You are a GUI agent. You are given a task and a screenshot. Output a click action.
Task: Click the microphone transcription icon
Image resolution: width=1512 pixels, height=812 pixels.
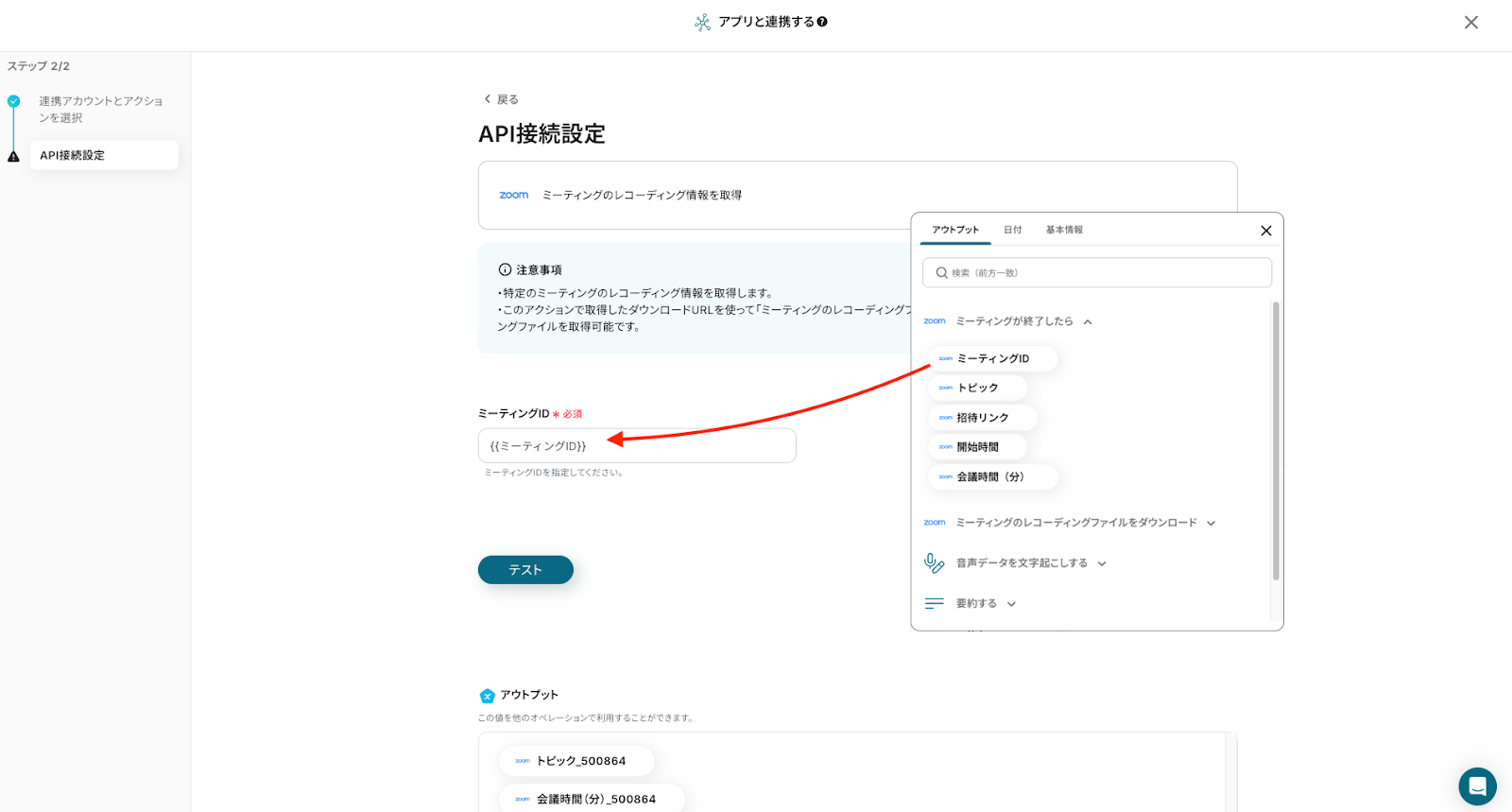point(934,563)
